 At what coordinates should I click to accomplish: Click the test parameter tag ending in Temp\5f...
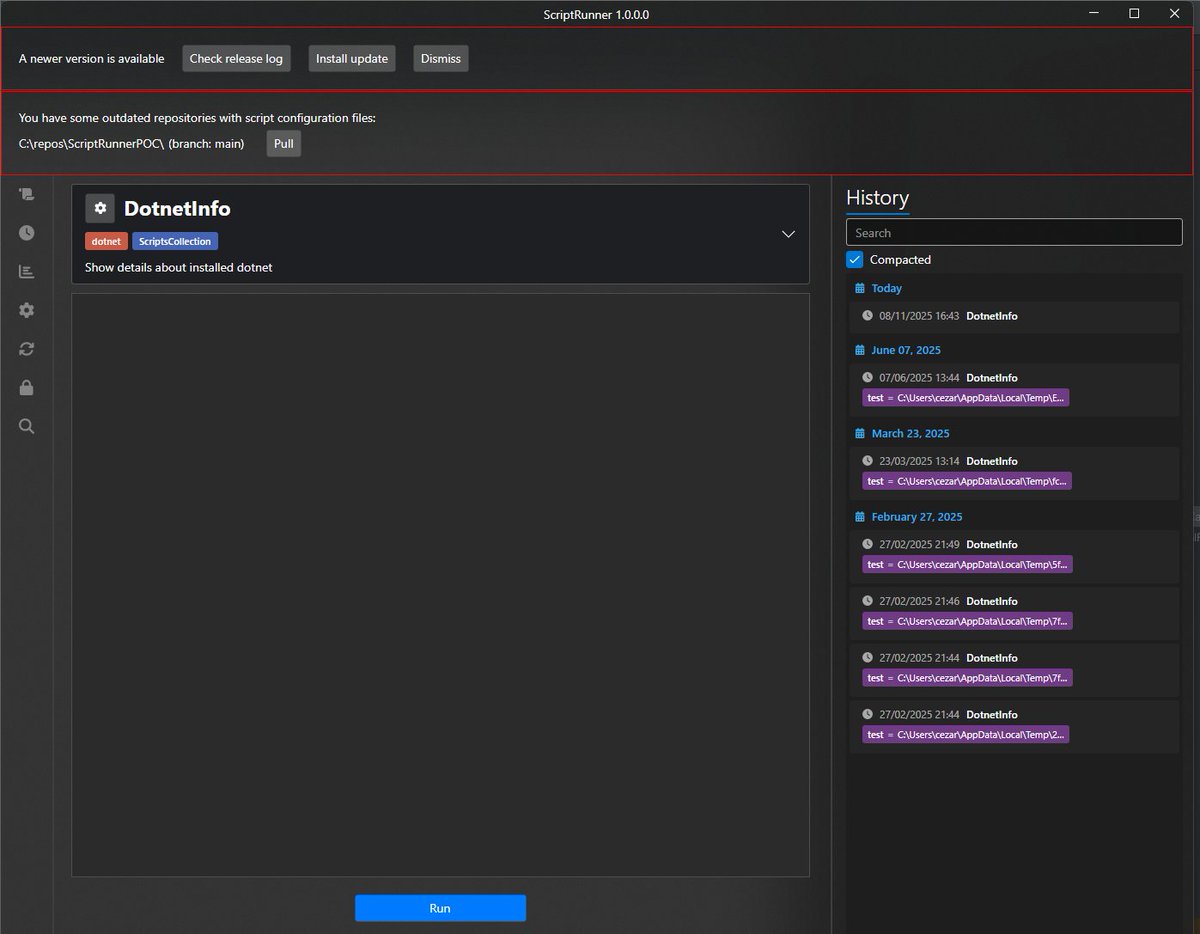pos(966,564)
